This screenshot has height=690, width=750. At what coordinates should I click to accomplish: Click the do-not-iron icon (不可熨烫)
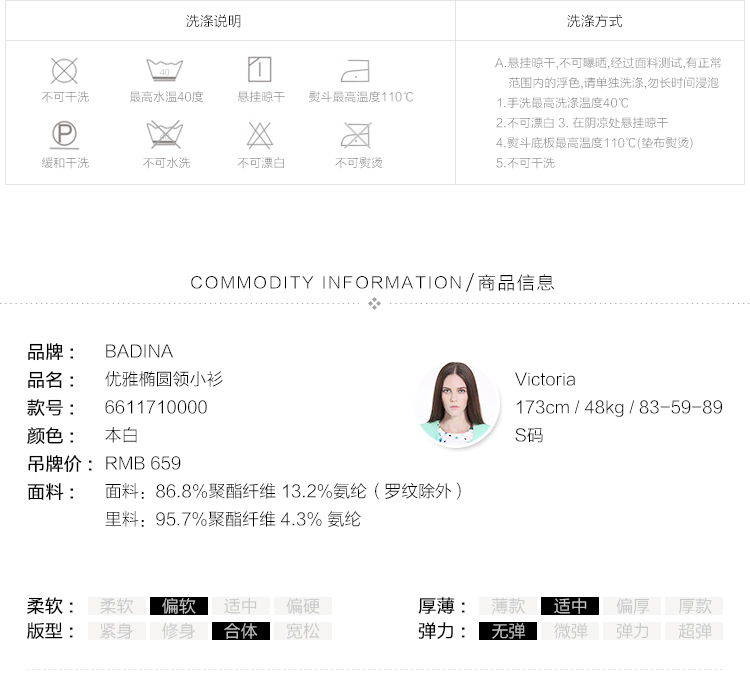click(x=356, y=135)
